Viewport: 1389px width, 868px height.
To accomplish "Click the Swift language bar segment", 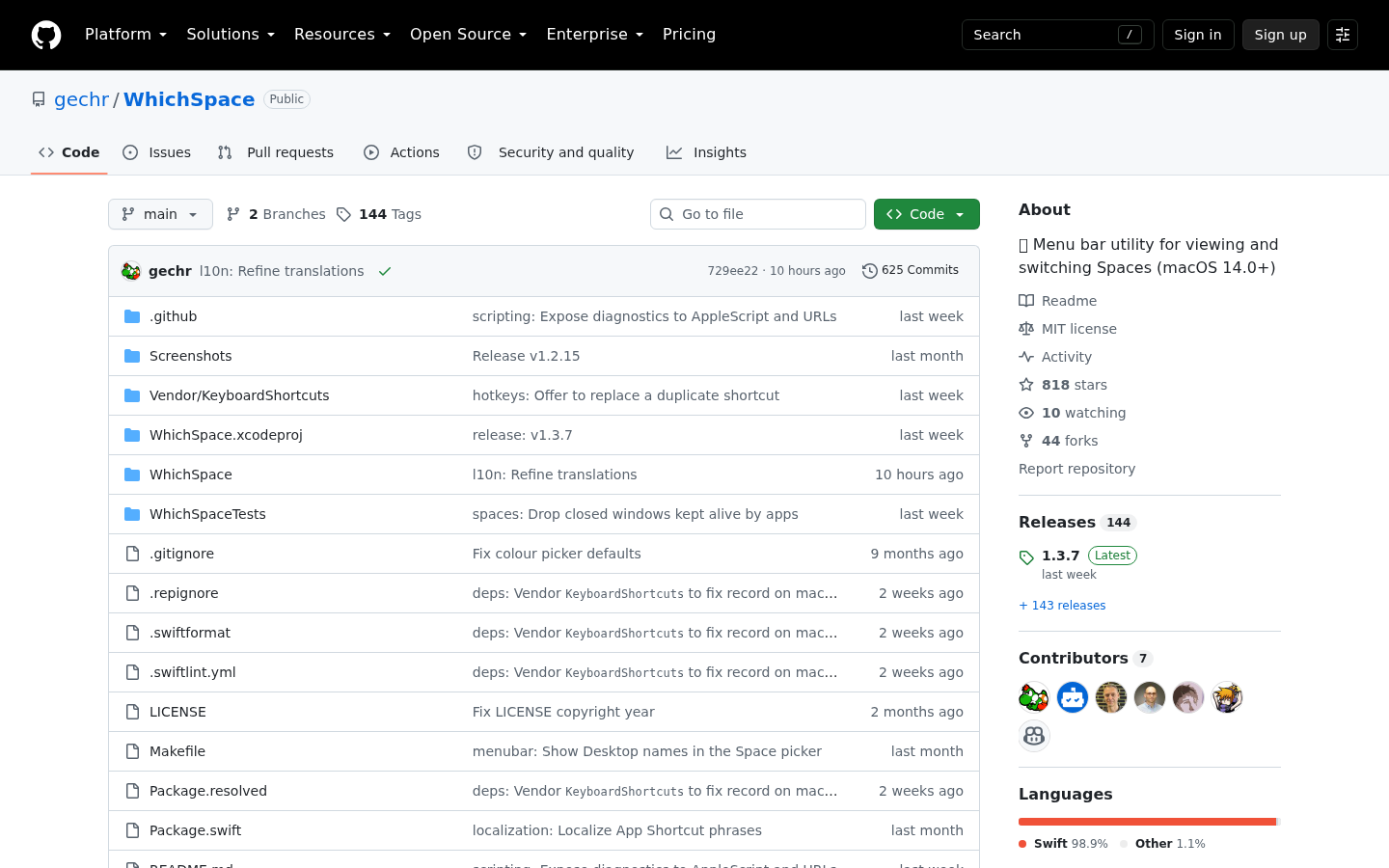I will pyautogui.click(x=1147, y=822).
